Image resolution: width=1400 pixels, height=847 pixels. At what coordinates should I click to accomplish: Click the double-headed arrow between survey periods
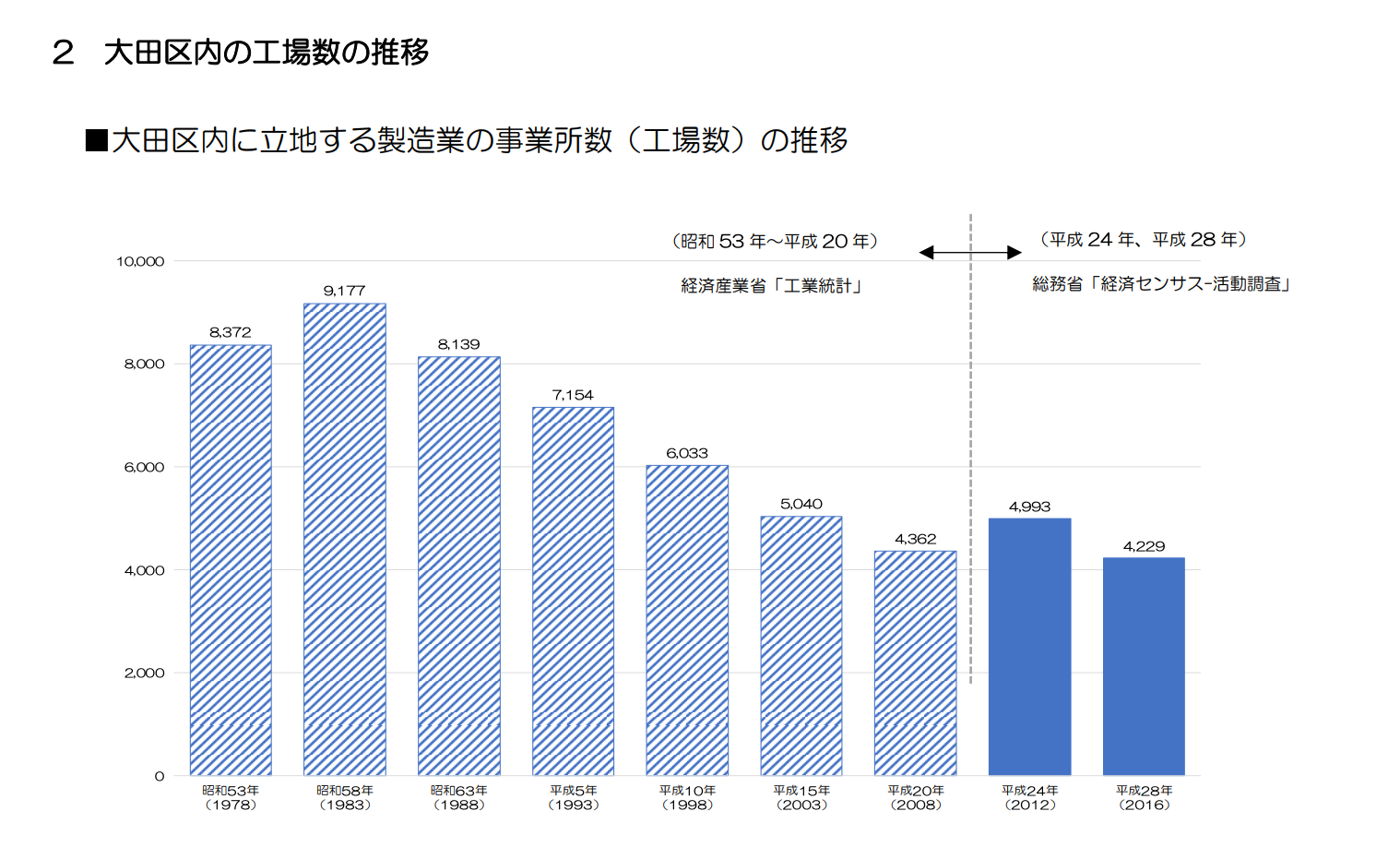coord(970,253)
